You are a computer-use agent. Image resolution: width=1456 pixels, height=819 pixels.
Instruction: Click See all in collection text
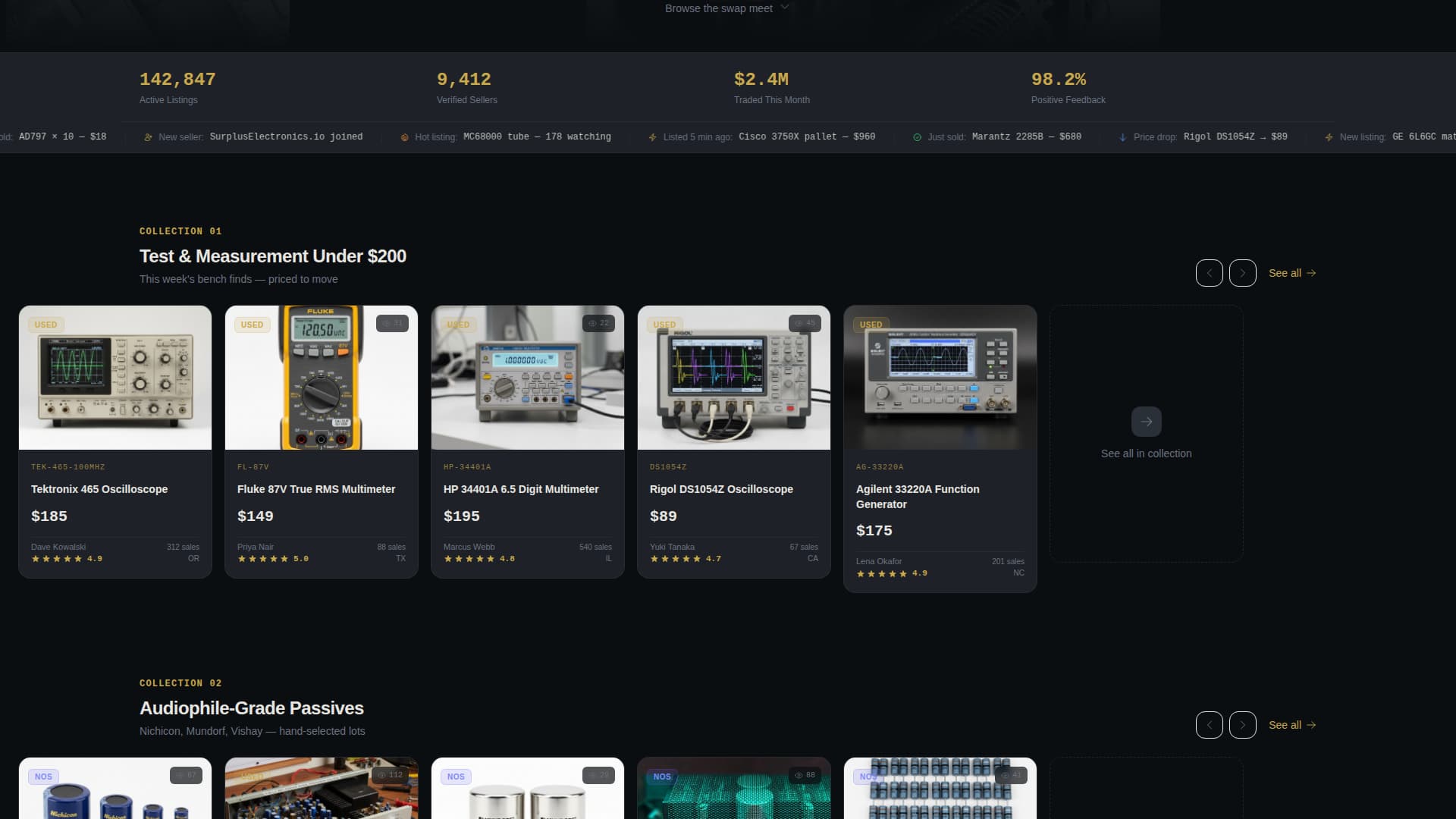1146,453
